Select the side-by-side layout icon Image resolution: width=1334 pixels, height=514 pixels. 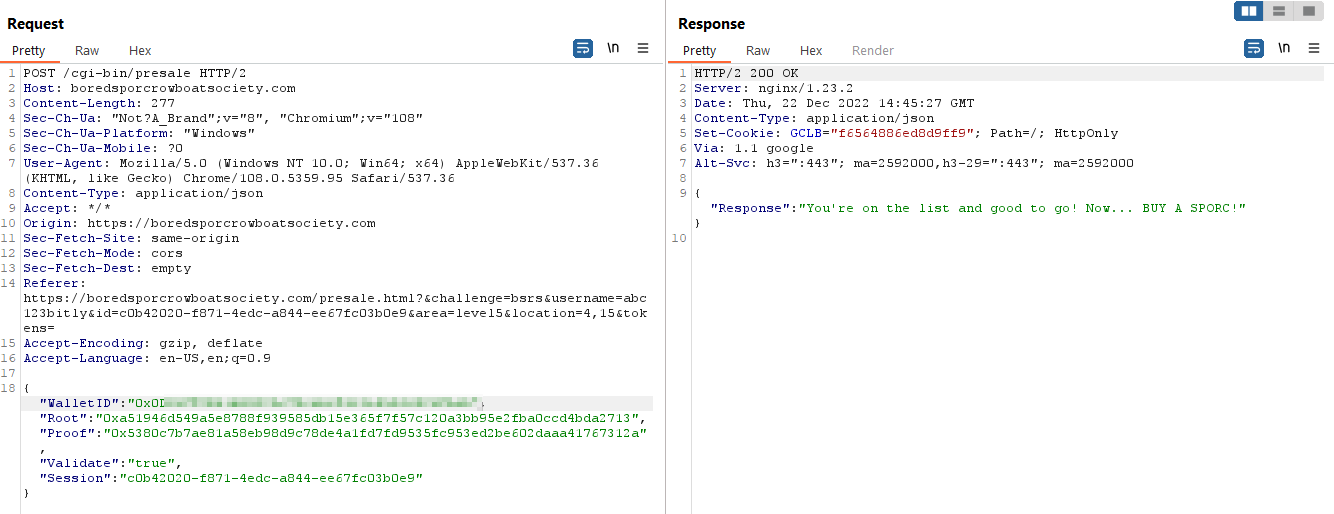[1248, 11]
